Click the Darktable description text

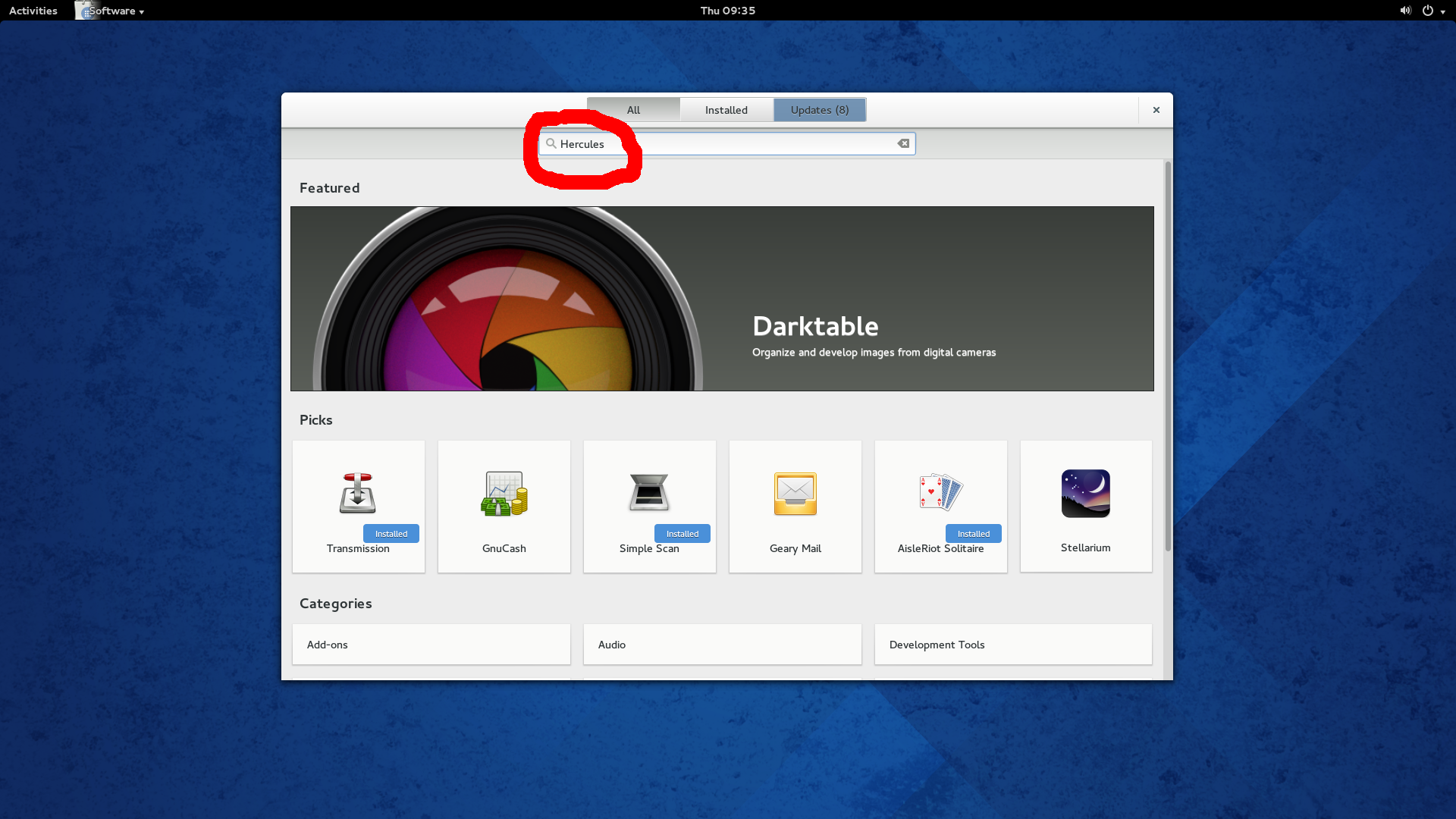874,353
